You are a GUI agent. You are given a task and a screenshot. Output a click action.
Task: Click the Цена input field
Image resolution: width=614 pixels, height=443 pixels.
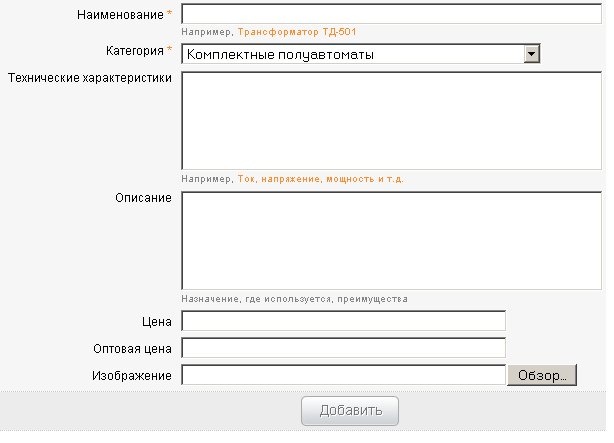coord(343,321)
